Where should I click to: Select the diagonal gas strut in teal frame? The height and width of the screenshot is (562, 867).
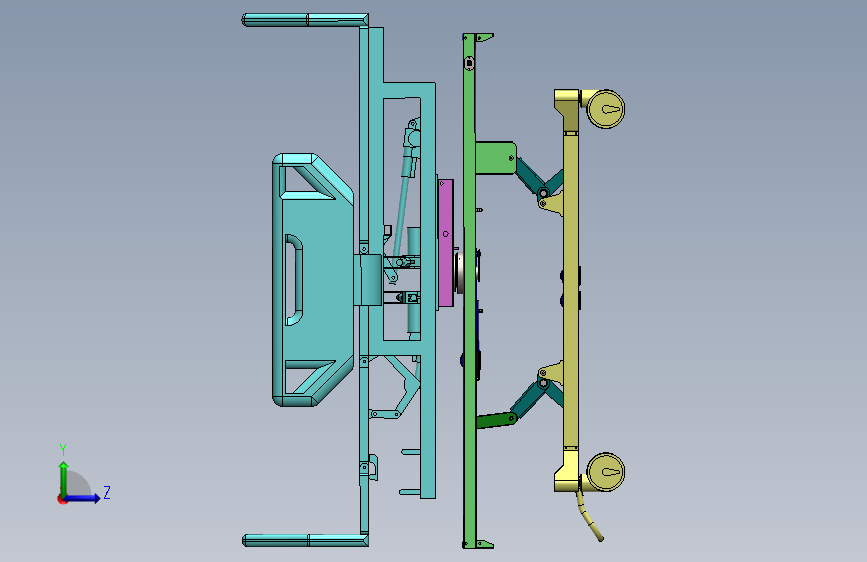pos(405,195)
